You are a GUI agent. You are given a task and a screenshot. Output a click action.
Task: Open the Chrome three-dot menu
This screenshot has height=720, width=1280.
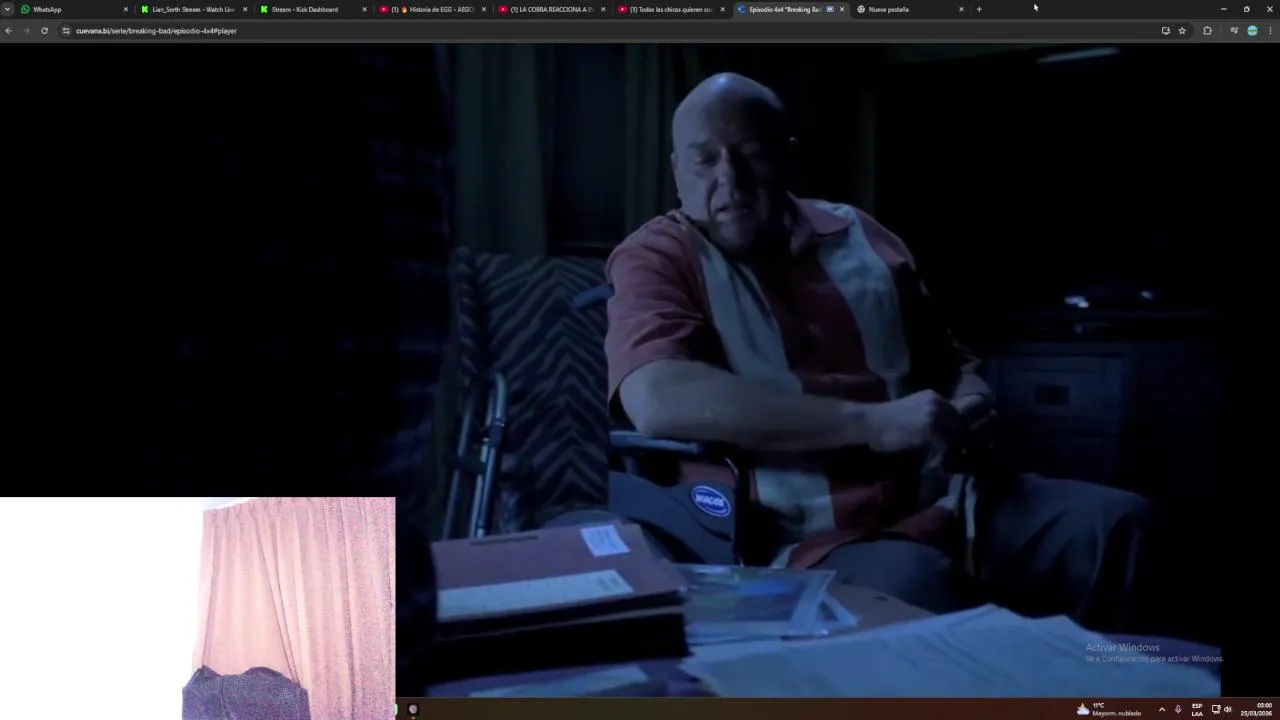click(x=1271, y=31)
